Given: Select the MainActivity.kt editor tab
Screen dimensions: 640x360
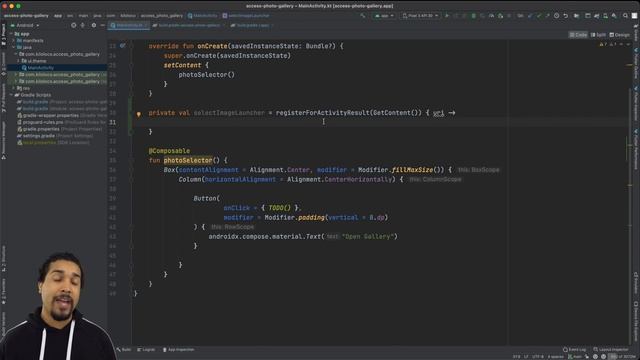Looking at the screenshot, I should tap(129, 25).
